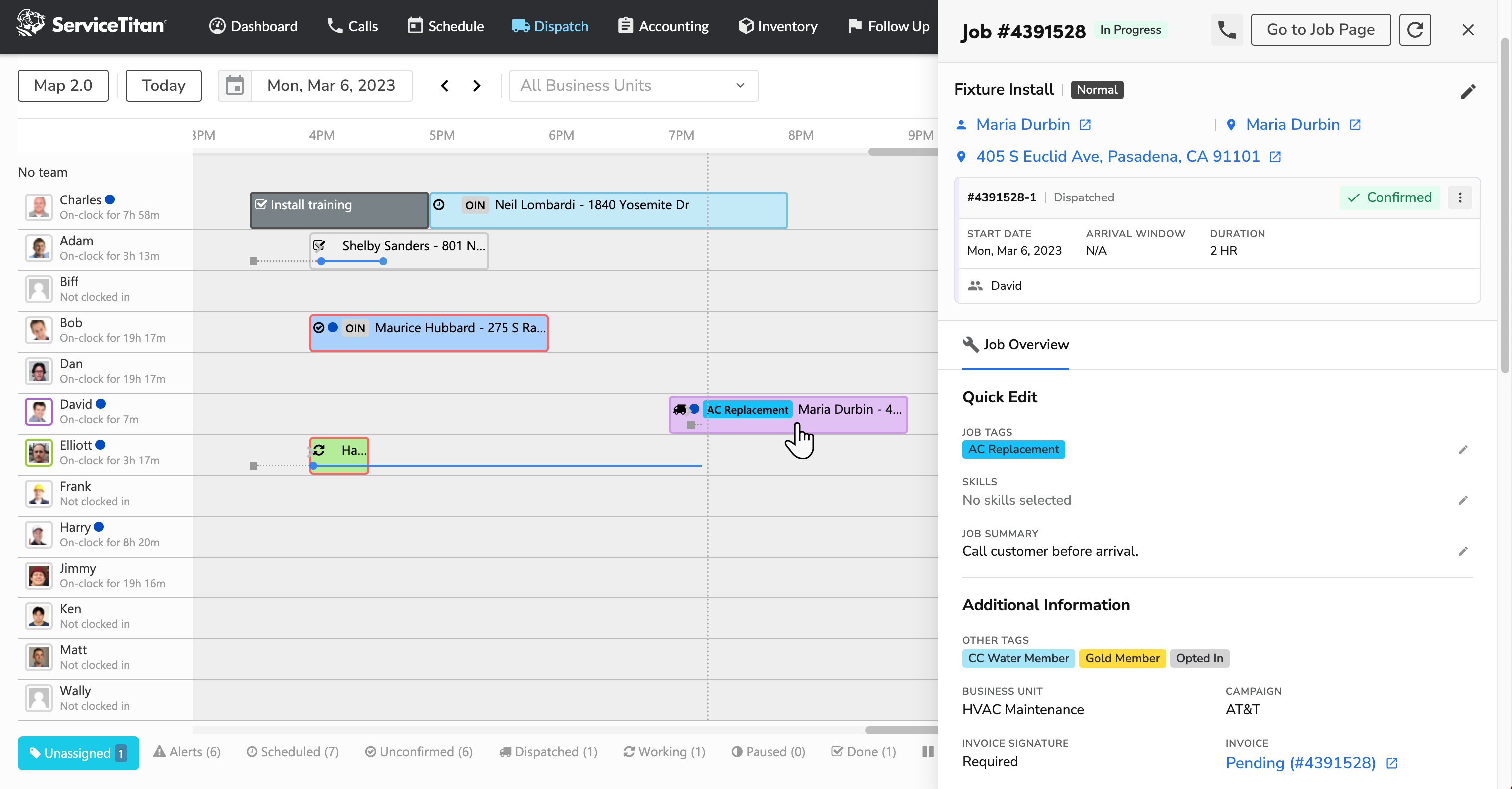1512x789 pixels.
Task: Open the All Business Units dropdown
Action: [x=633, y=86]
